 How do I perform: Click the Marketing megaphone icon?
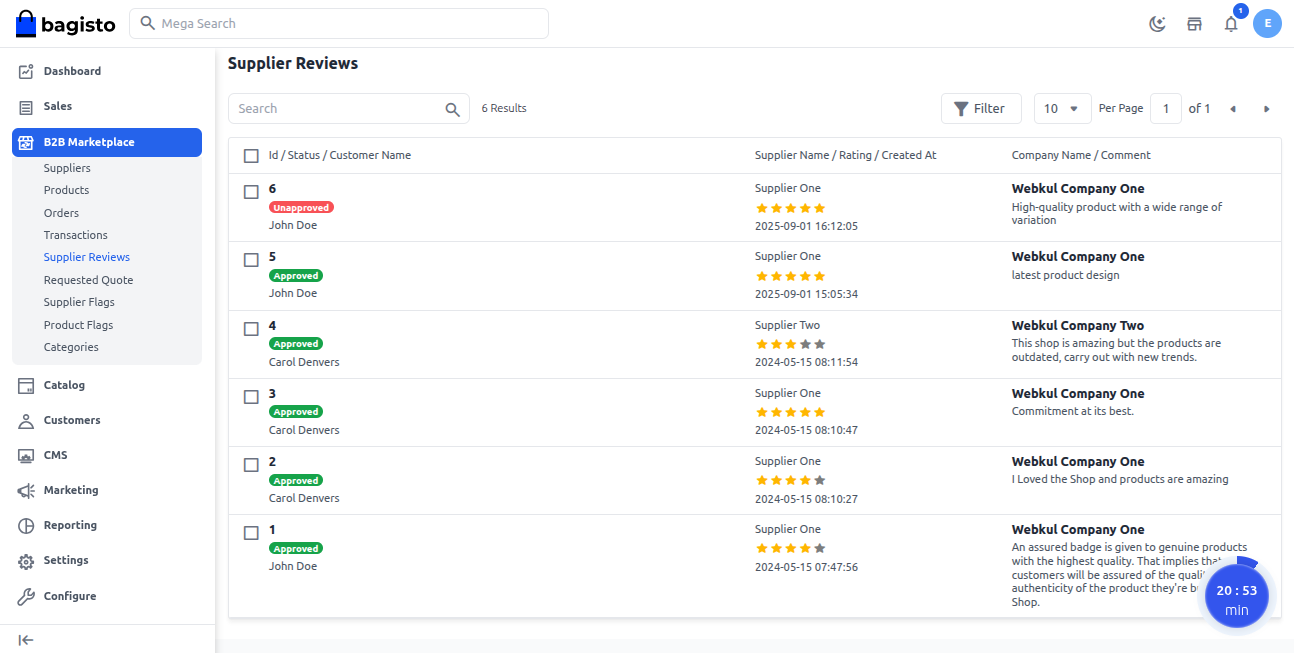(x=25, y=489)
